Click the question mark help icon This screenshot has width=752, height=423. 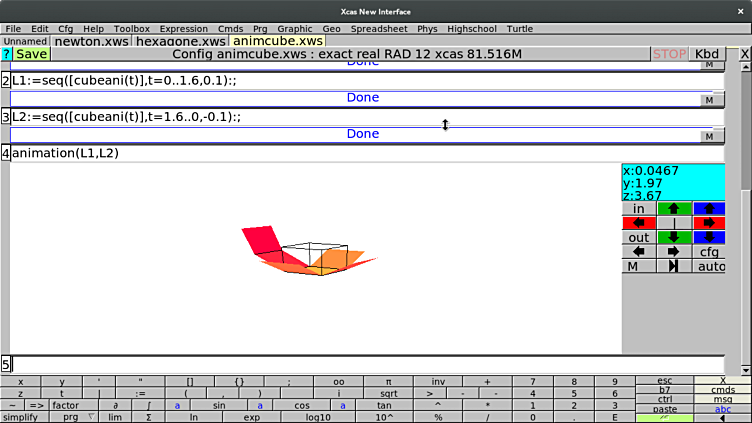tap(6, 54)
